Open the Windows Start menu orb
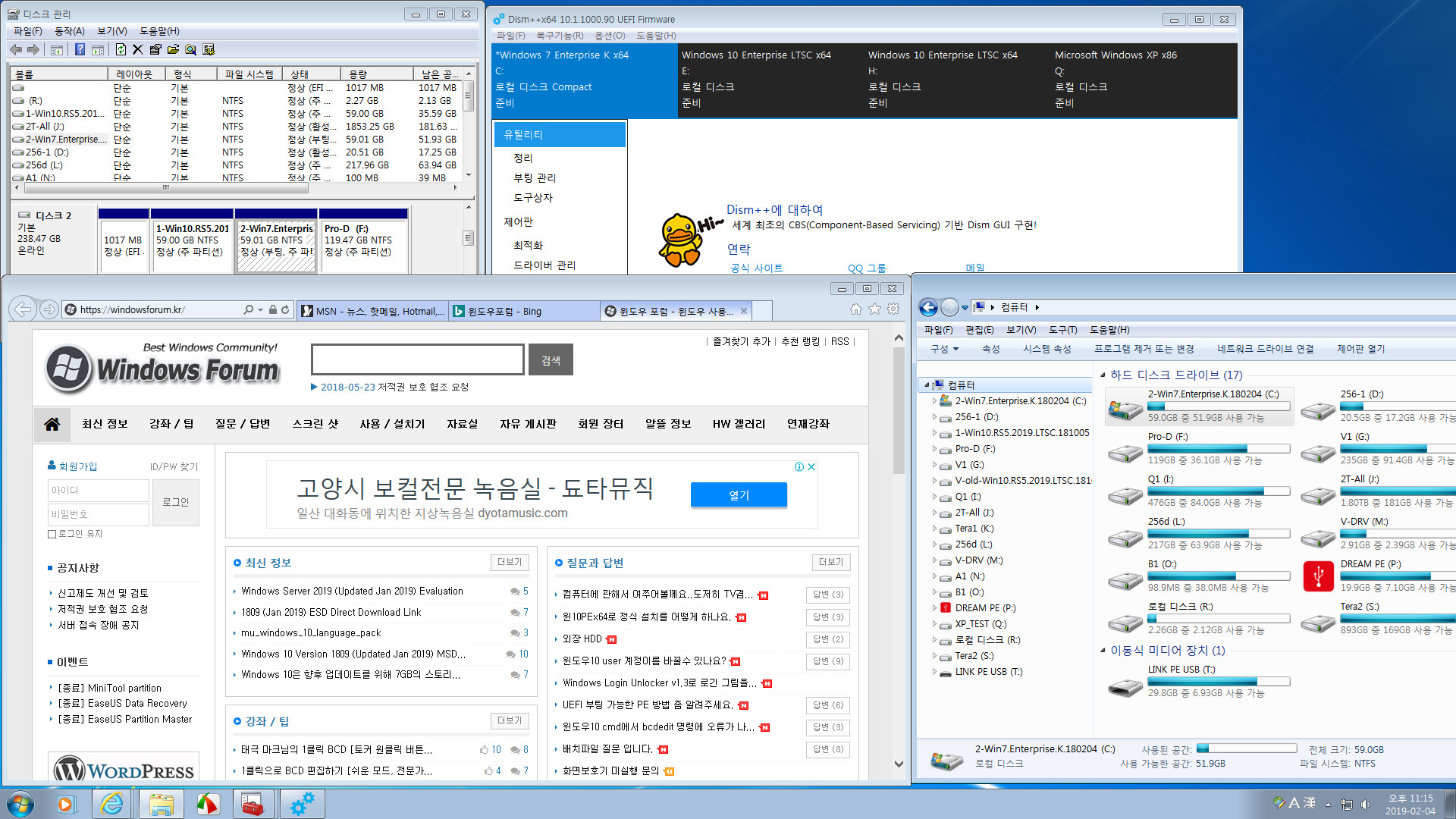1456x819 pixels. (20, 804)
